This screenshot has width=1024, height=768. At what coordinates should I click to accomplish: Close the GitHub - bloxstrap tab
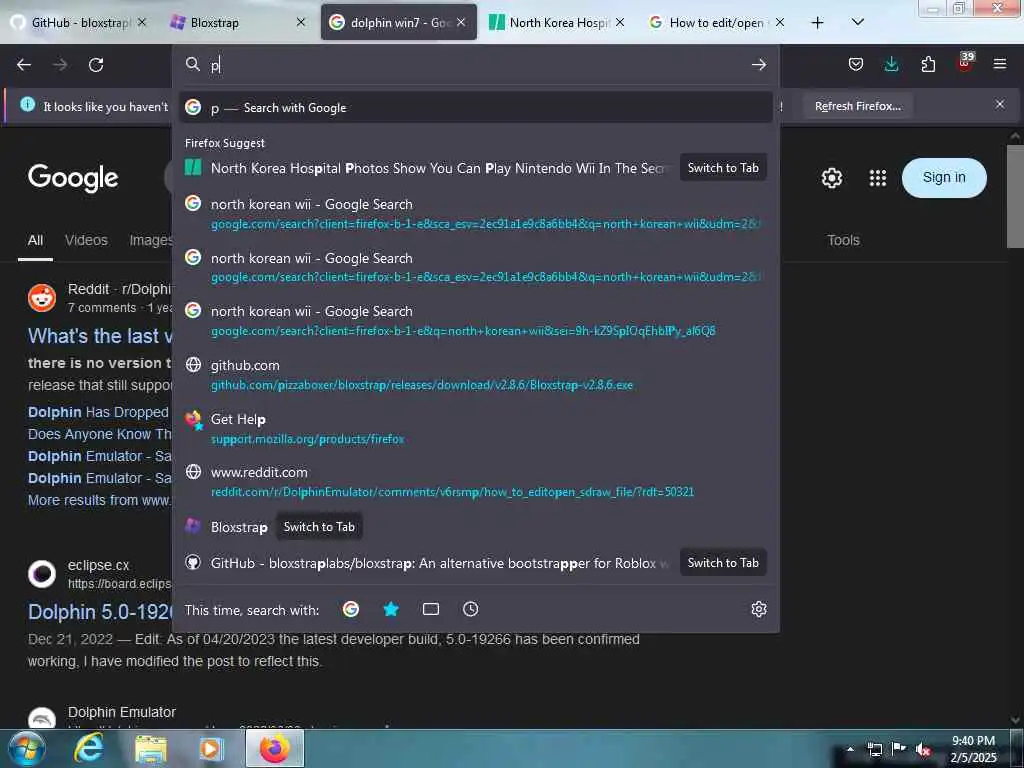(x=142, y=22)
